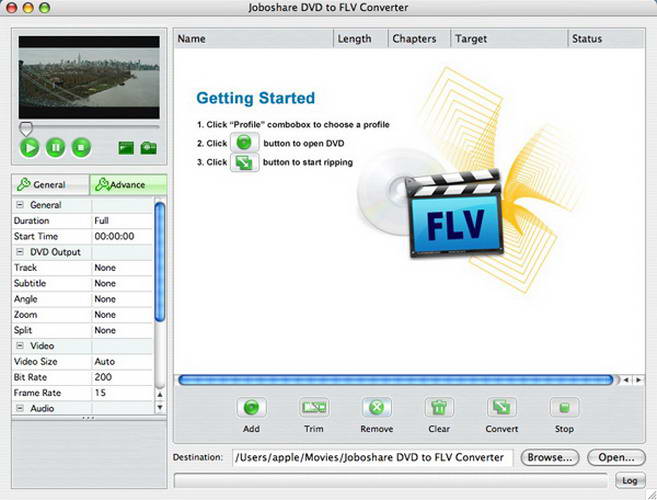This screenshot has width=657, height=500.
Task: Open the Angle value None
Action: 122,299
